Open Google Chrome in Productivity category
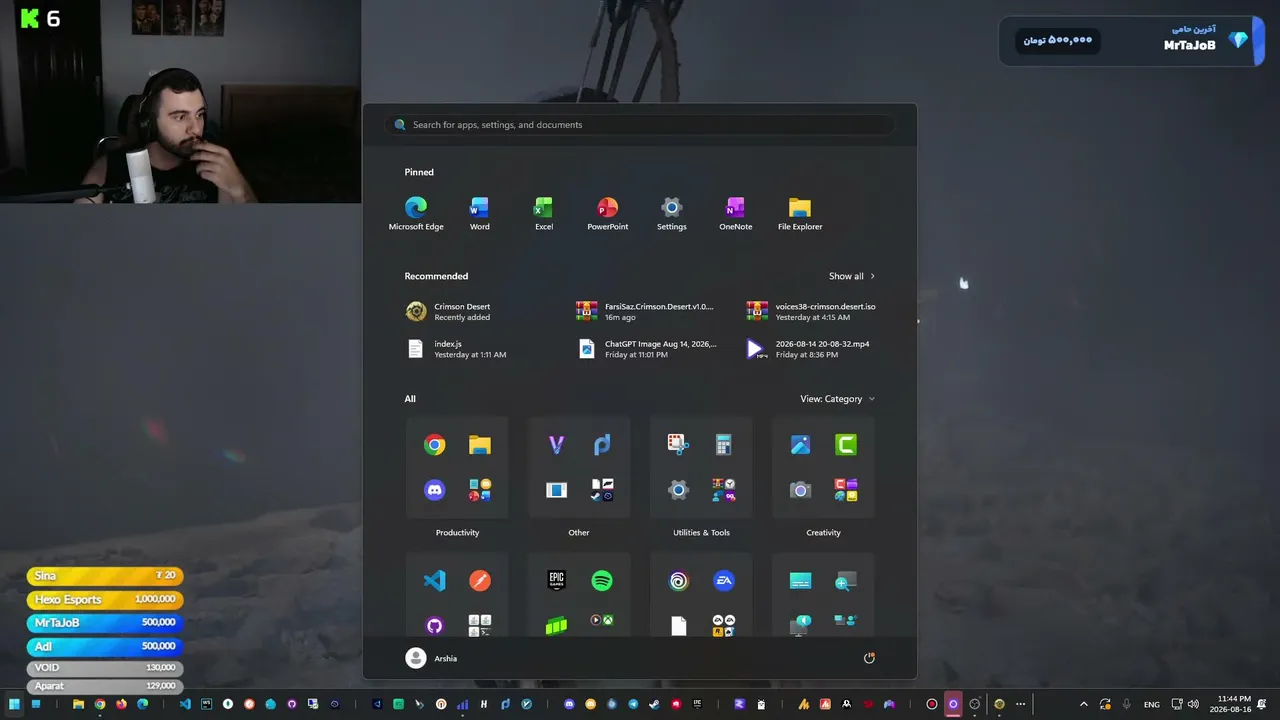The height and width of the screenshot is (720, 1280). pyautogui.click(x=434, y=445)
